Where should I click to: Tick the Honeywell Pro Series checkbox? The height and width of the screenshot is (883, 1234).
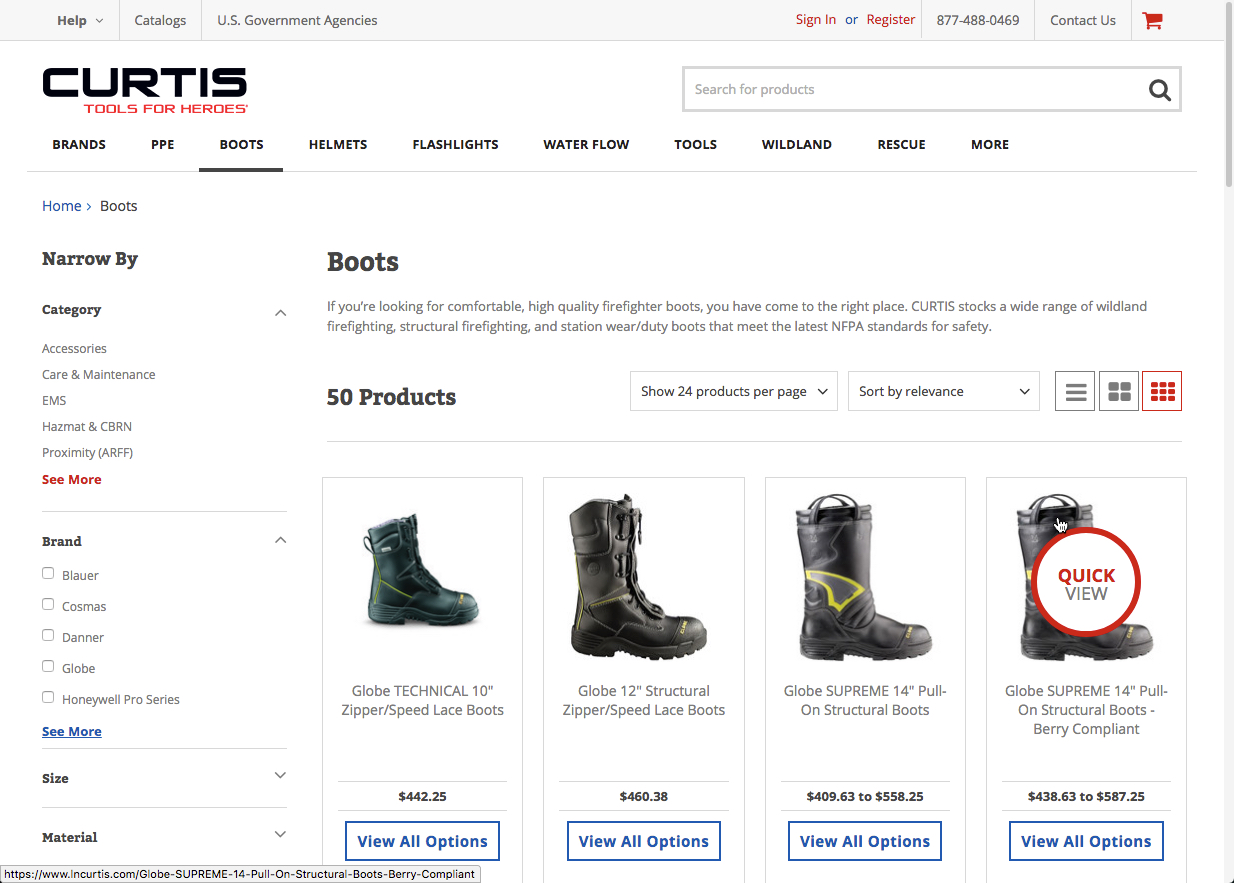[x=48, y=698]
